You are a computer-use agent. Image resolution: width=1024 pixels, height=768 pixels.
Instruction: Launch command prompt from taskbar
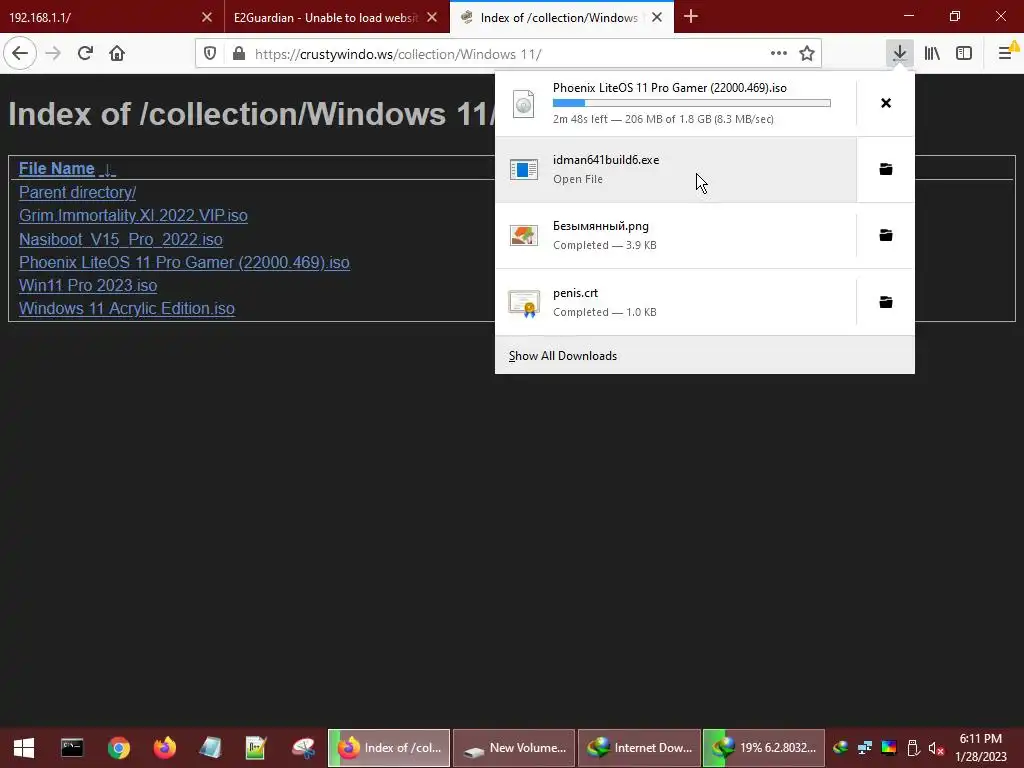[72, 748]
